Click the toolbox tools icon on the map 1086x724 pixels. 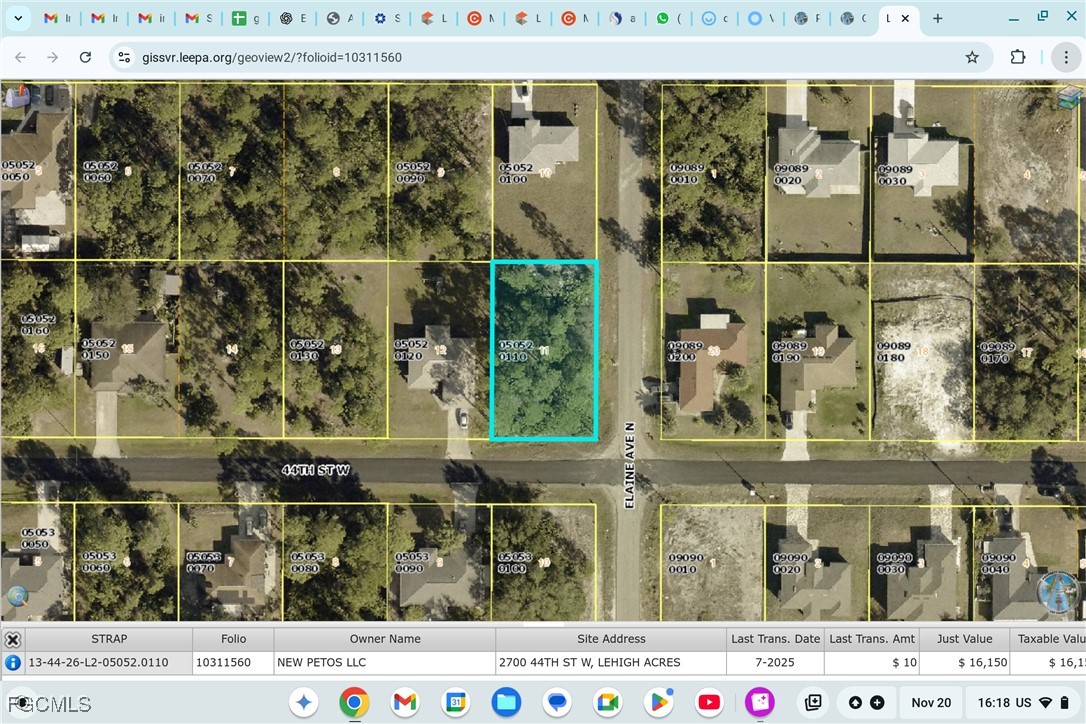tap(16, 97)
